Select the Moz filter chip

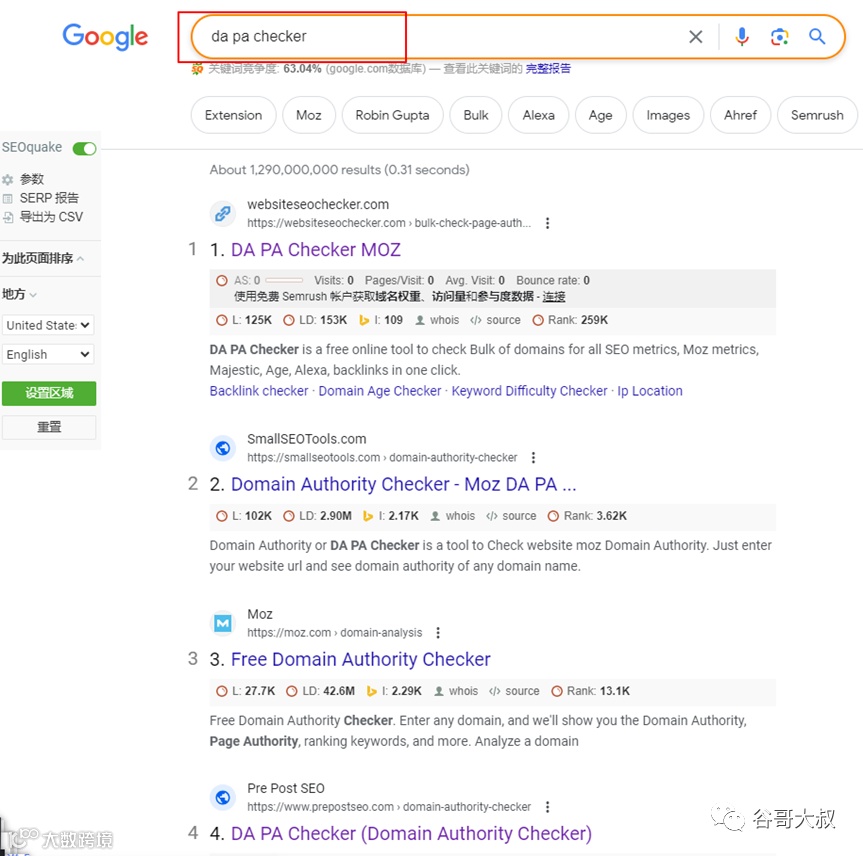pos(309,115)
